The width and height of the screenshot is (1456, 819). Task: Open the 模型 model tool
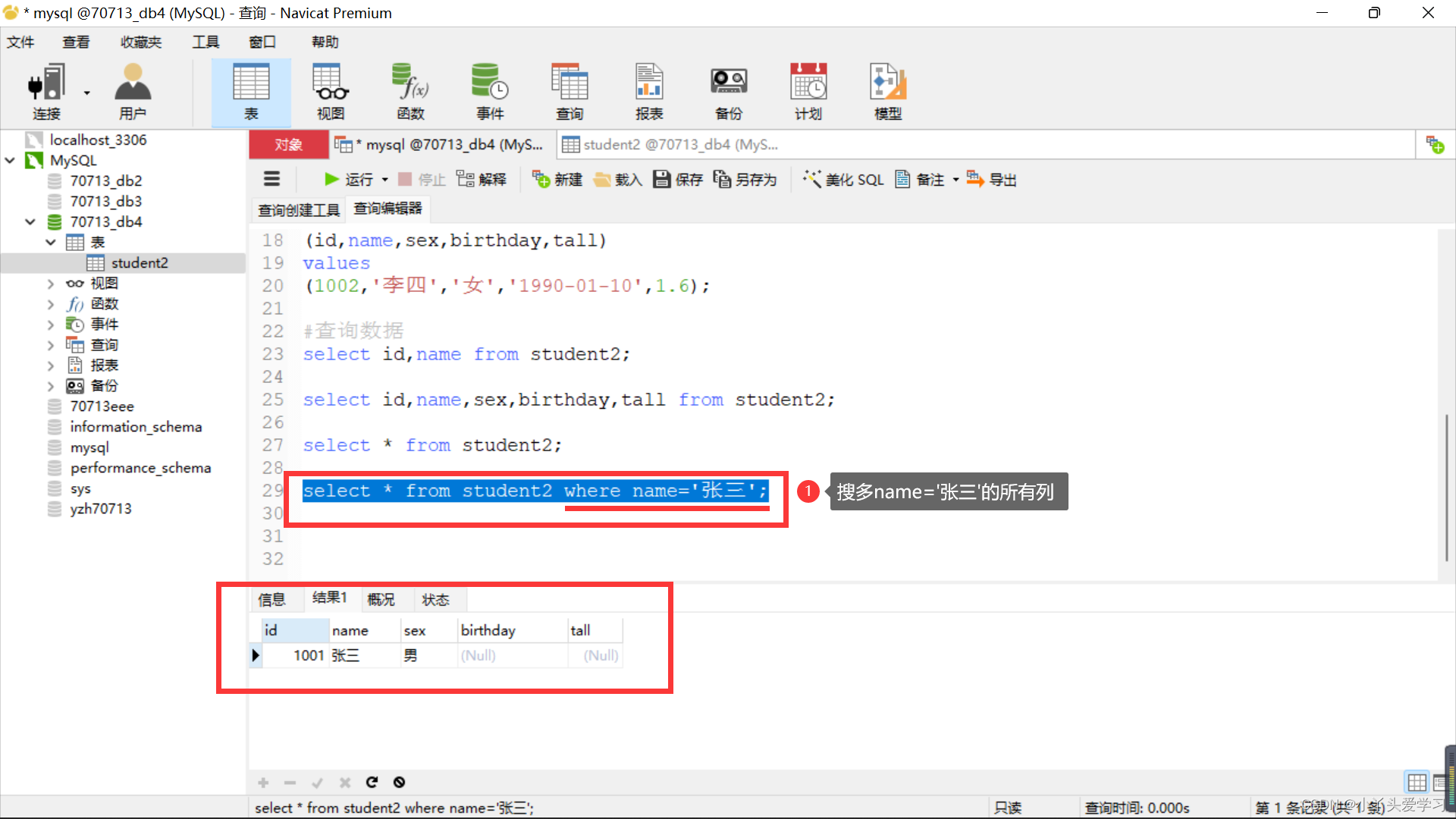(888, 92)
